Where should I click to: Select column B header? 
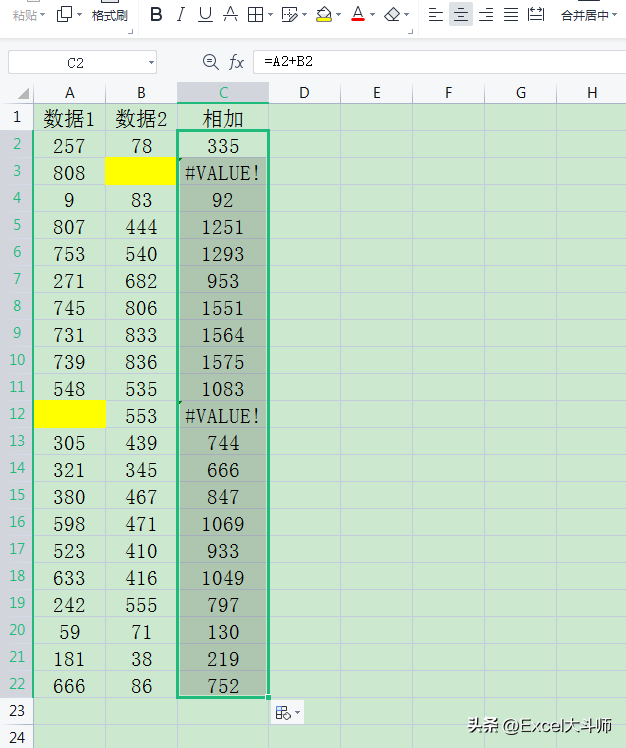click(x=141, y=92)
